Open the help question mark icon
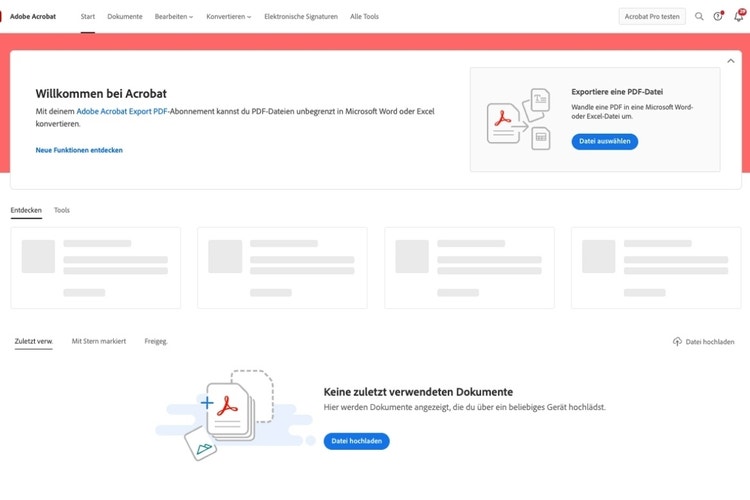This screenshot has width=750, height=500. click(x=718, y=16)
